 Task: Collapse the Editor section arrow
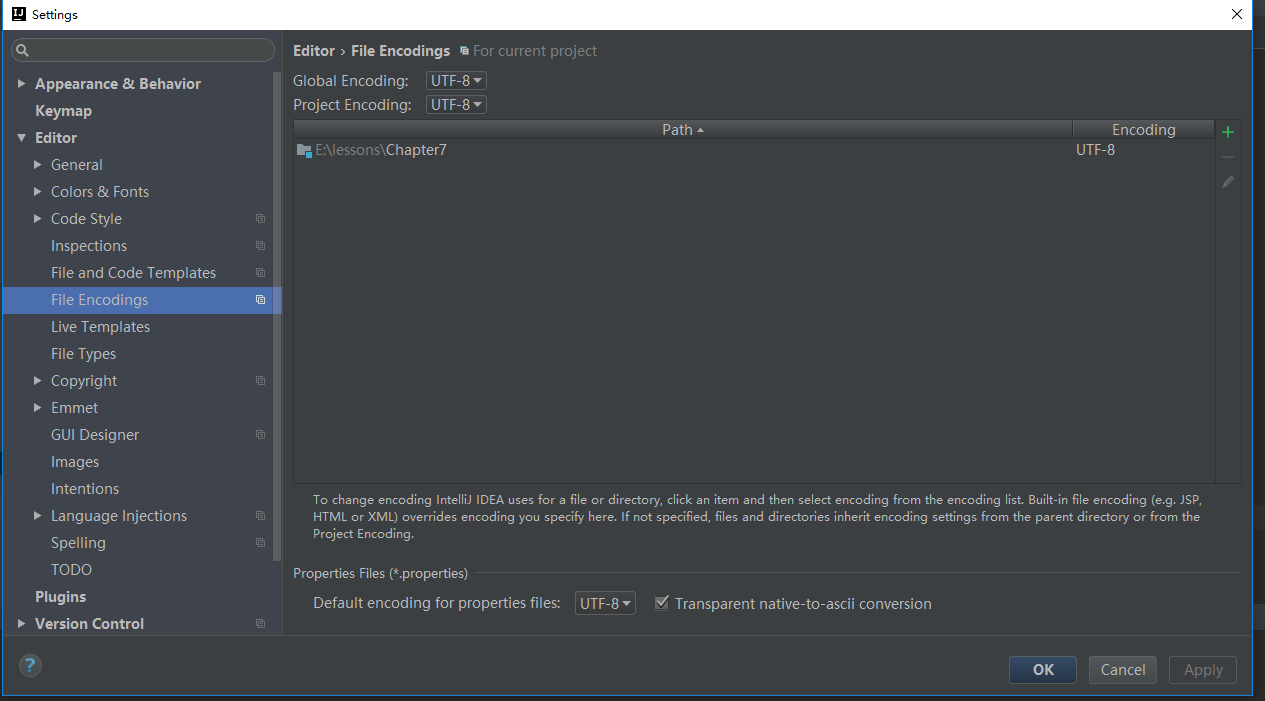pos(22,138)
